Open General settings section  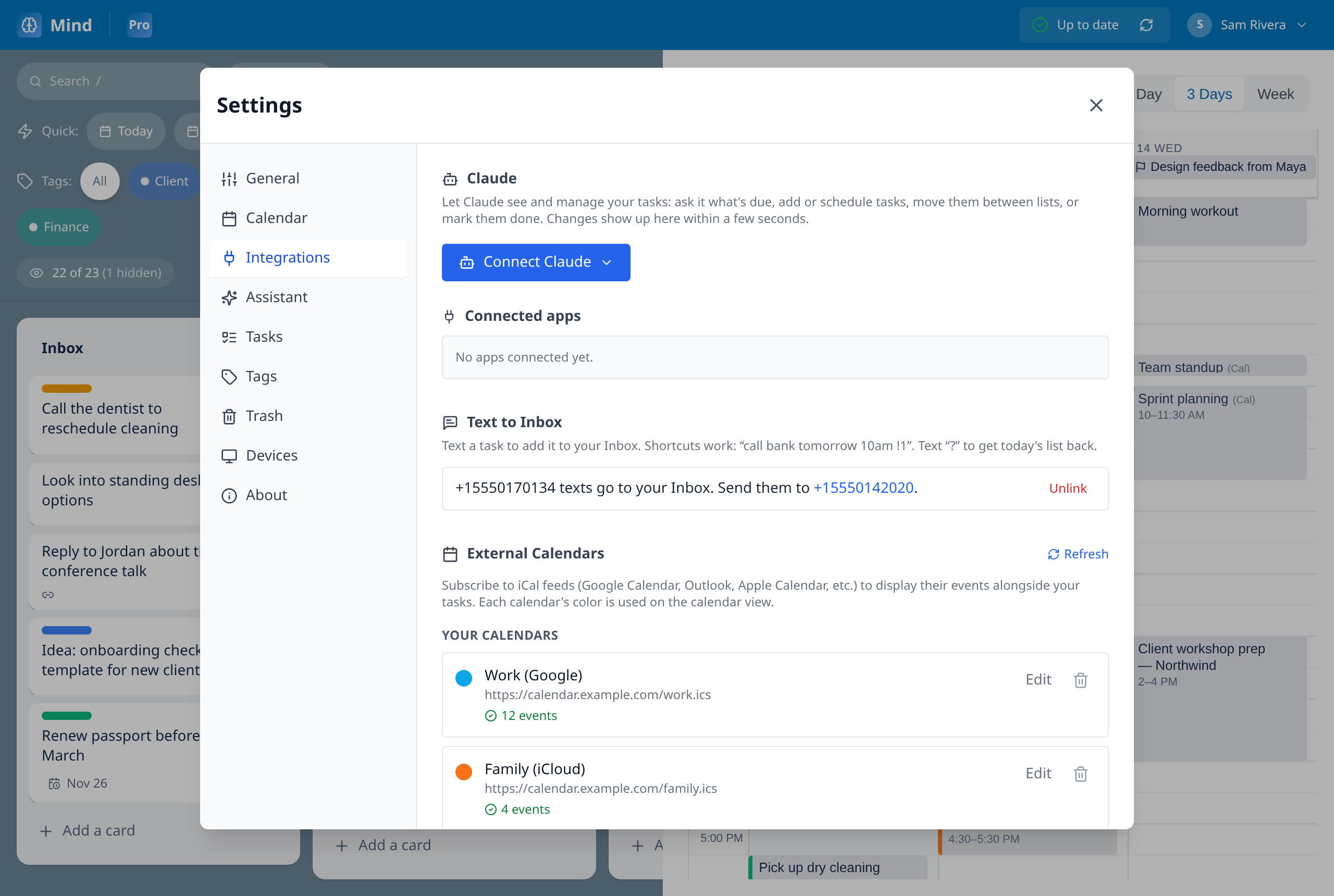tap(308, 178)
